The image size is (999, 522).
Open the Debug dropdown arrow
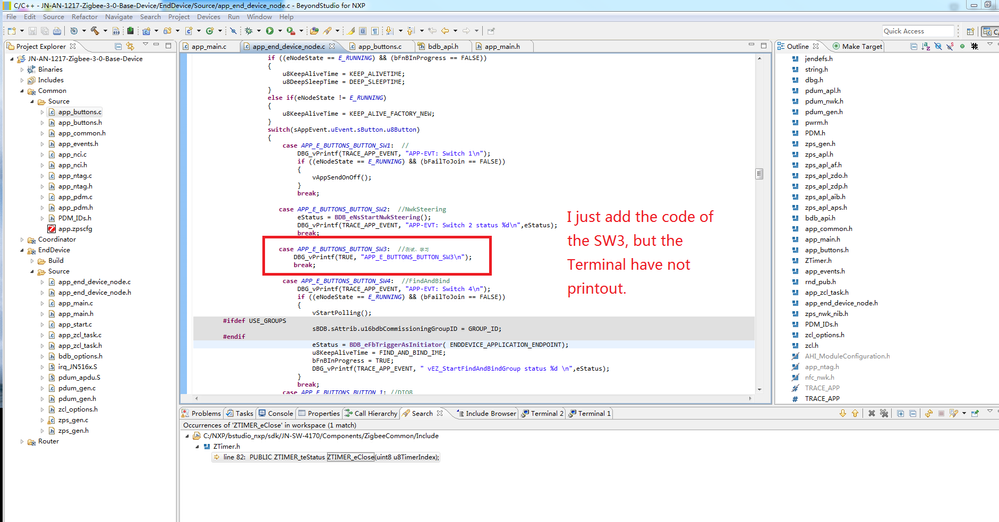(258, 31)
